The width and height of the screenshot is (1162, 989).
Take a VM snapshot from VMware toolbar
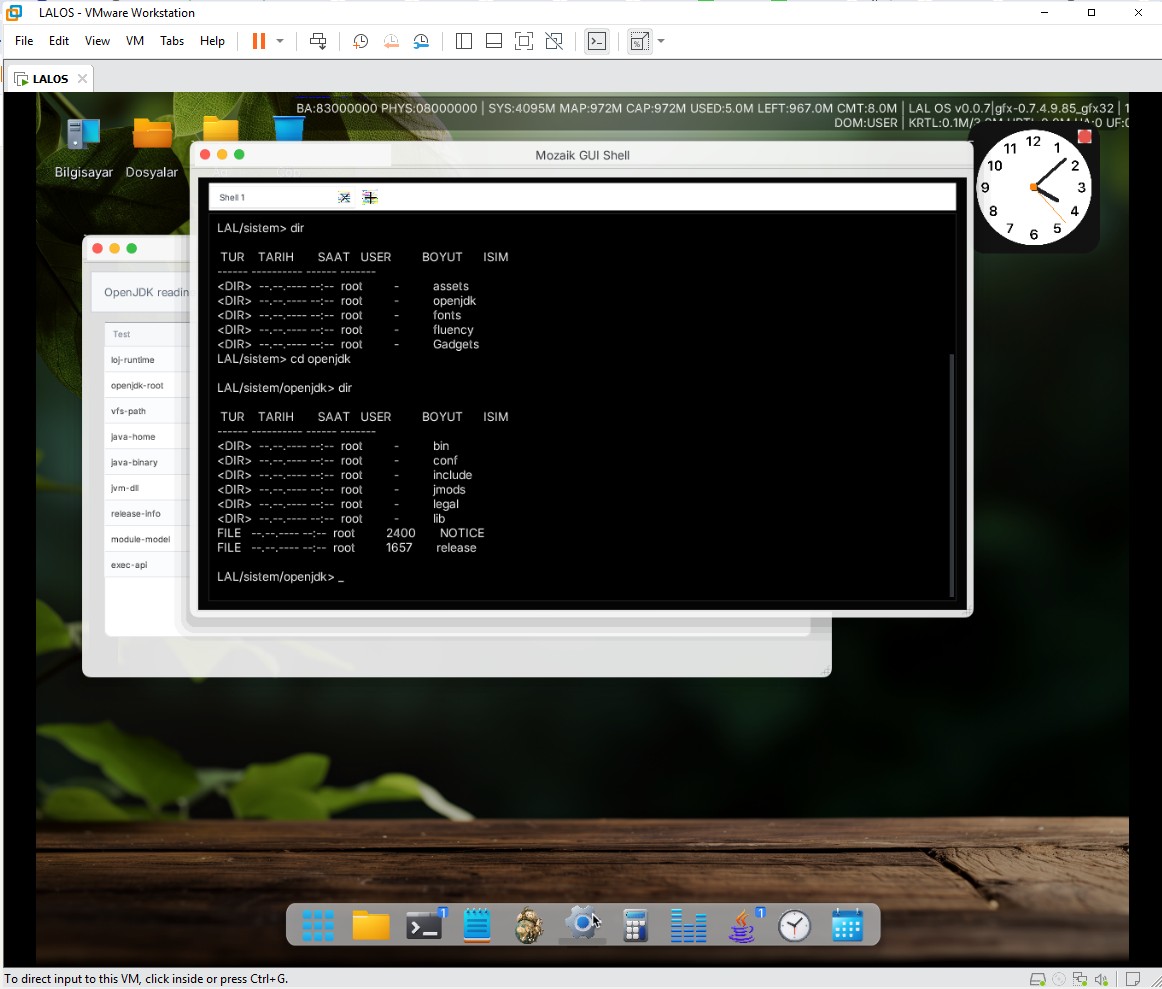click(x=360, y=41)
